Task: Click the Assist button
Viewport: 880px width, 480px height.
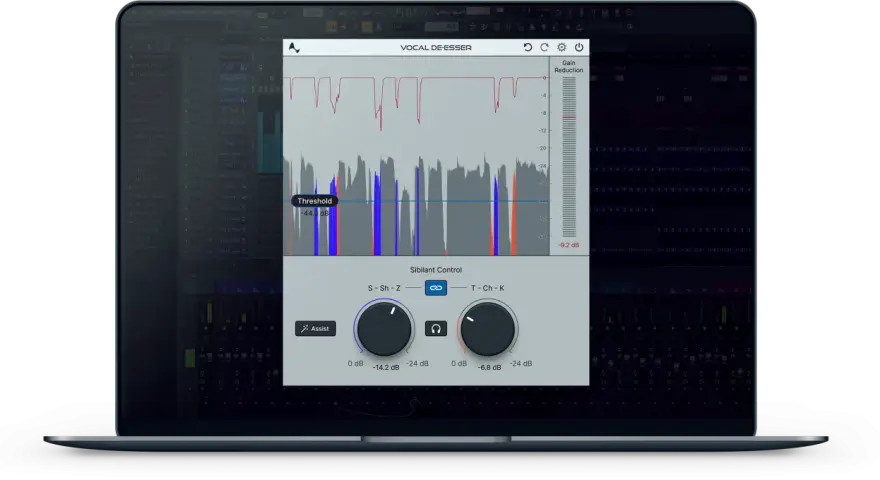Action: (315, 328)
